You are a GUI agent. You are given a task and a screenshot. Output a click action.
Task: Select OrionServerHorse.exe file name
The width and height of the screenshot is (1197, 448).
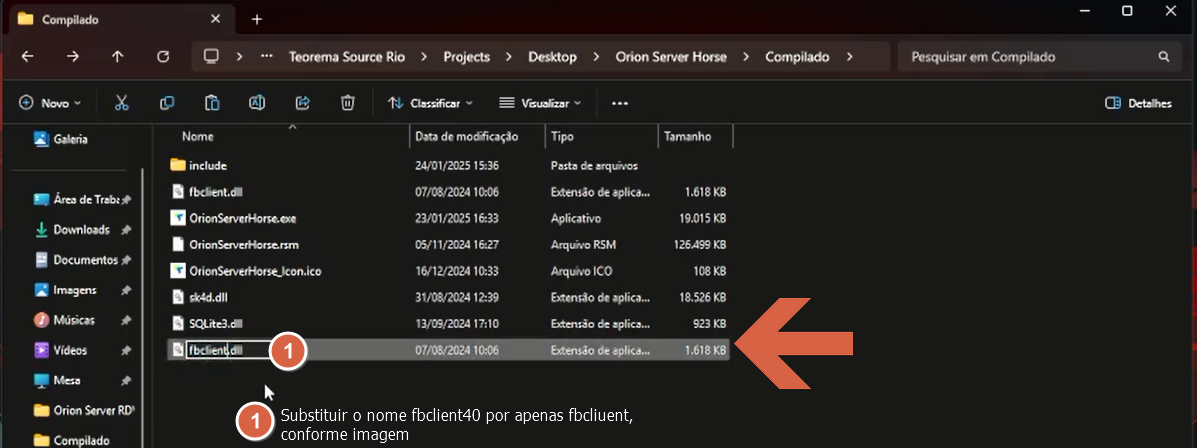click(x=243, y=218)
